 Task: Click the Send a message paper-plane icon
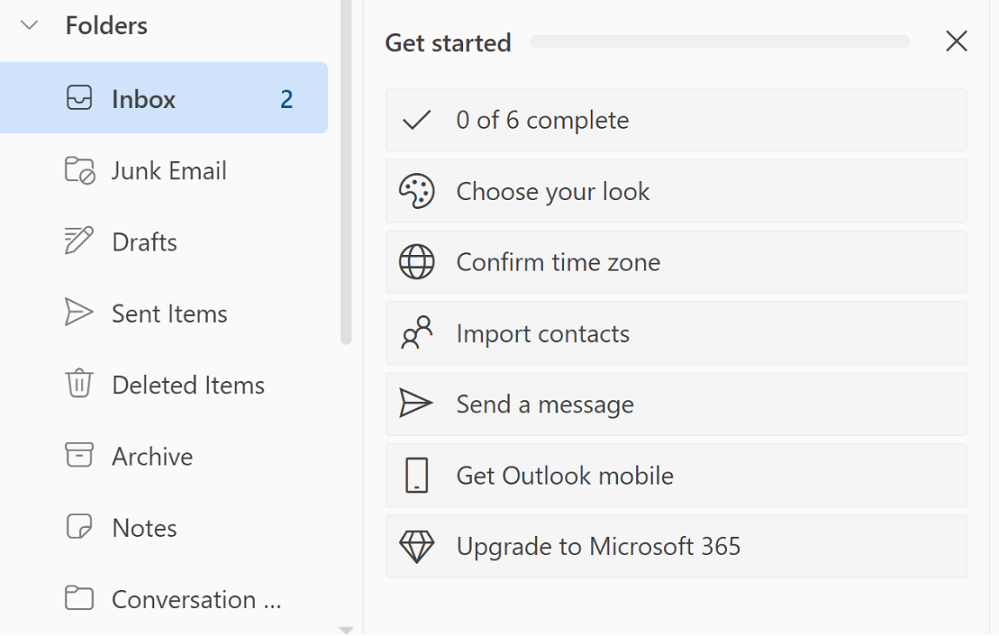pos(416,403)
